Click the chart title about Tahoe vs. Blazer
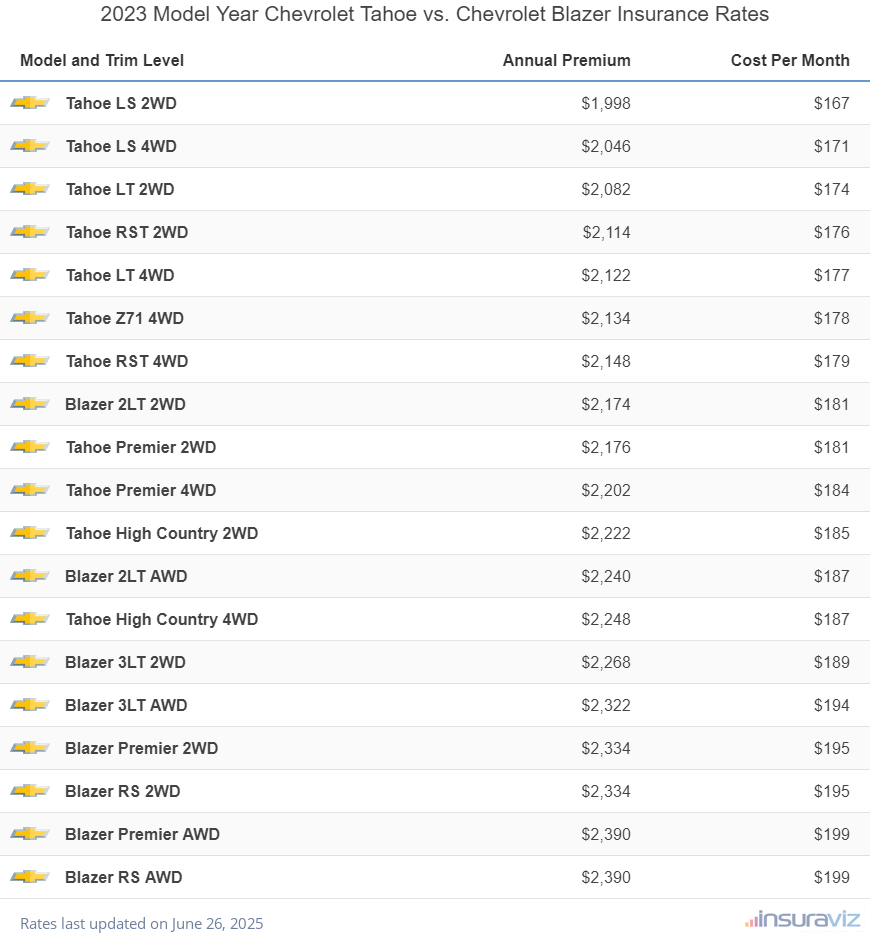Image resolution: width=870 pixels, height=939 pixels. [435, 14]
